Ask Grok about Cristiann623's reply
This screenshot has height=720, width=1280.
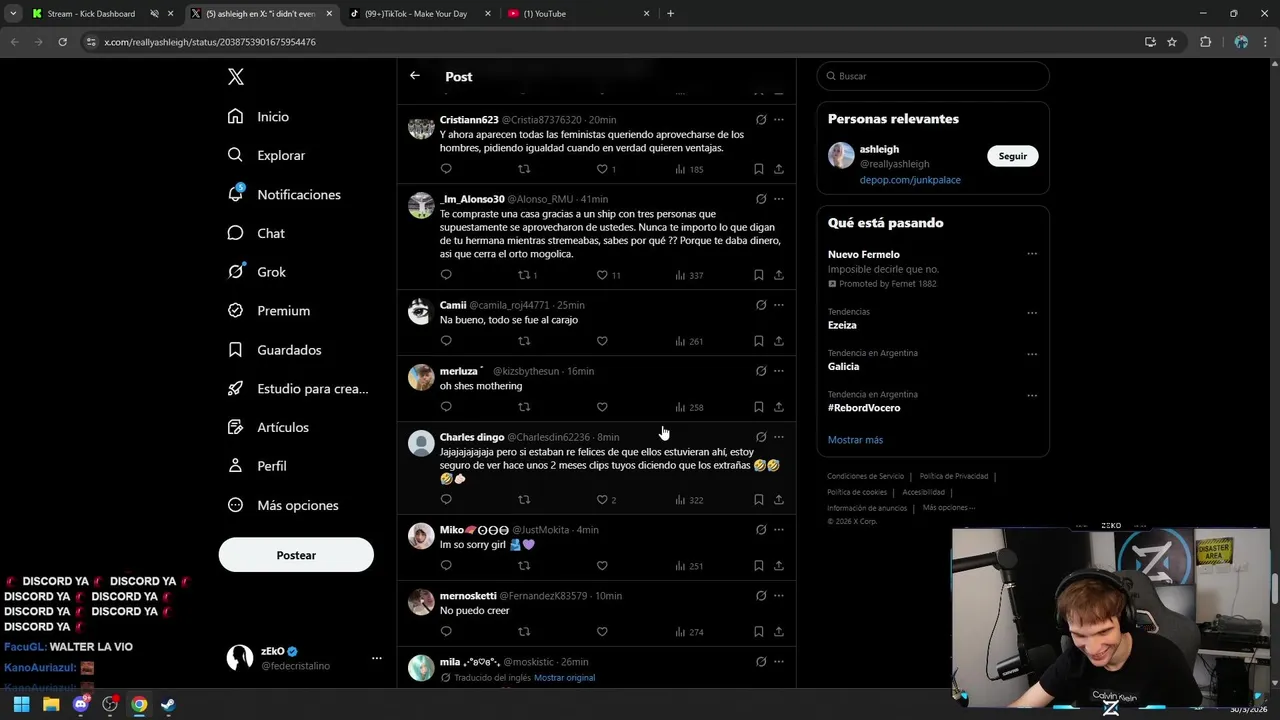(x=761, y=120)
